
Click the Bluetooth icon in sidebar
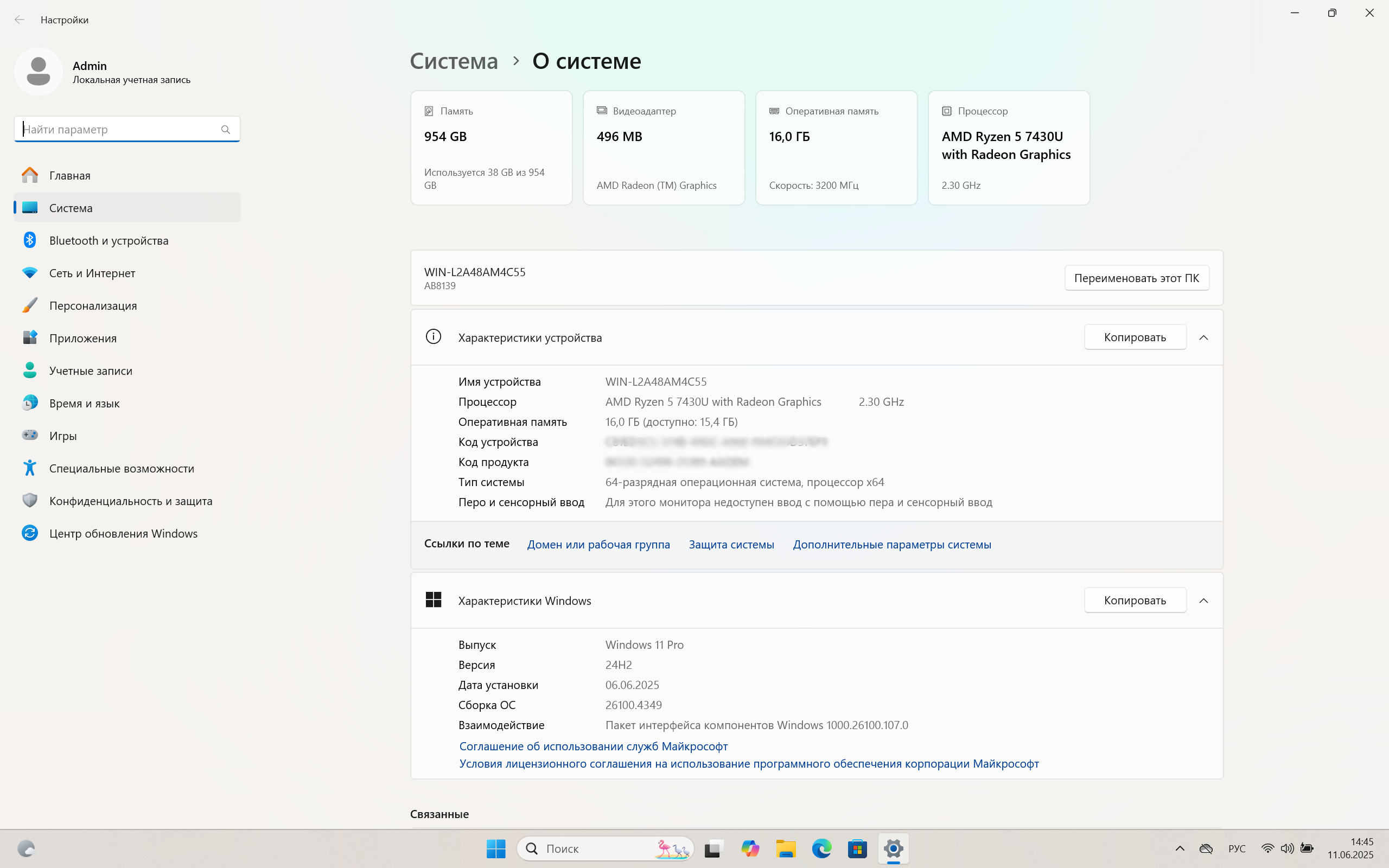[x=30, y=240]
